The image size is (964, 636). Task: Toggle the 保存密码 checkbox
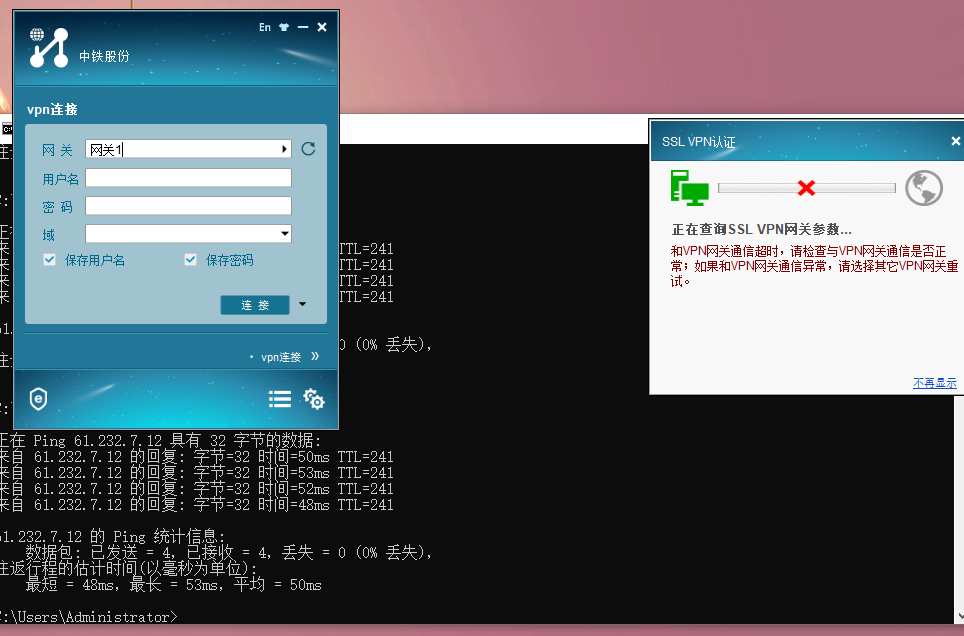[191, 260]
